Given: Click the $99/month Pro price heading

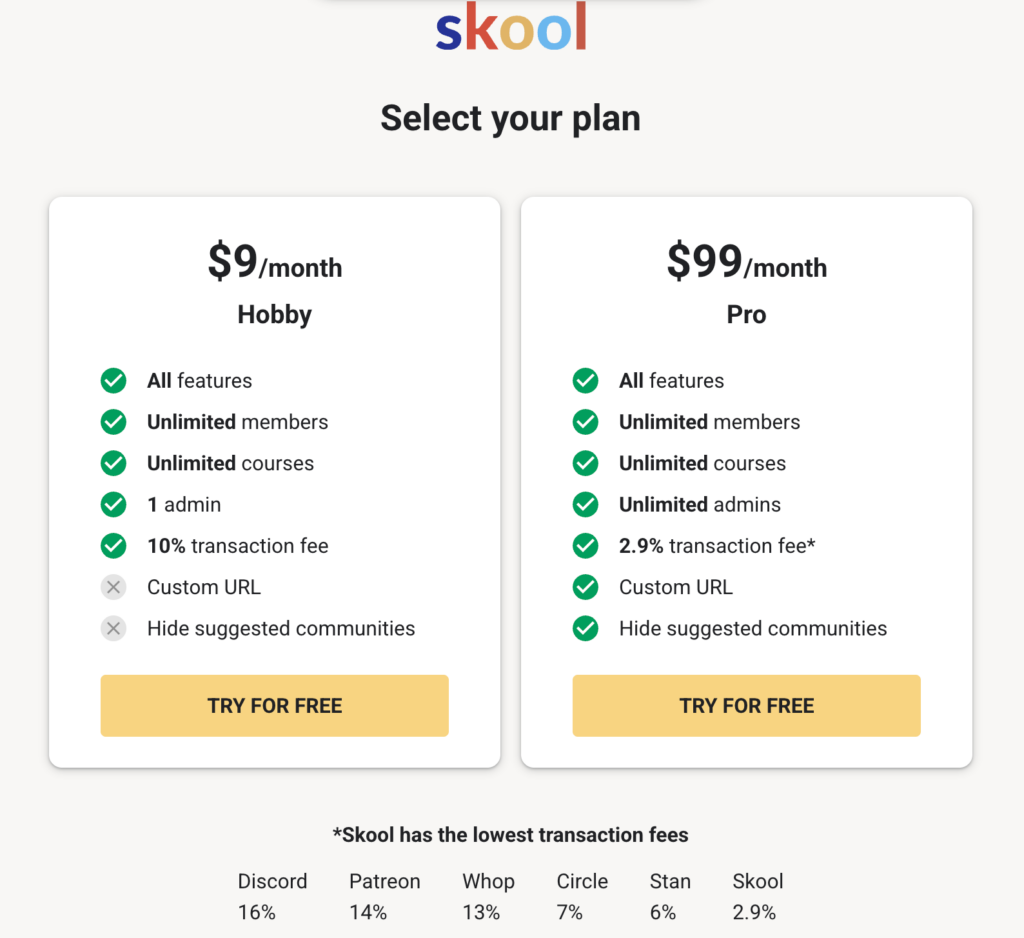Looking at the screenshot, I should [x=746, y=261].
